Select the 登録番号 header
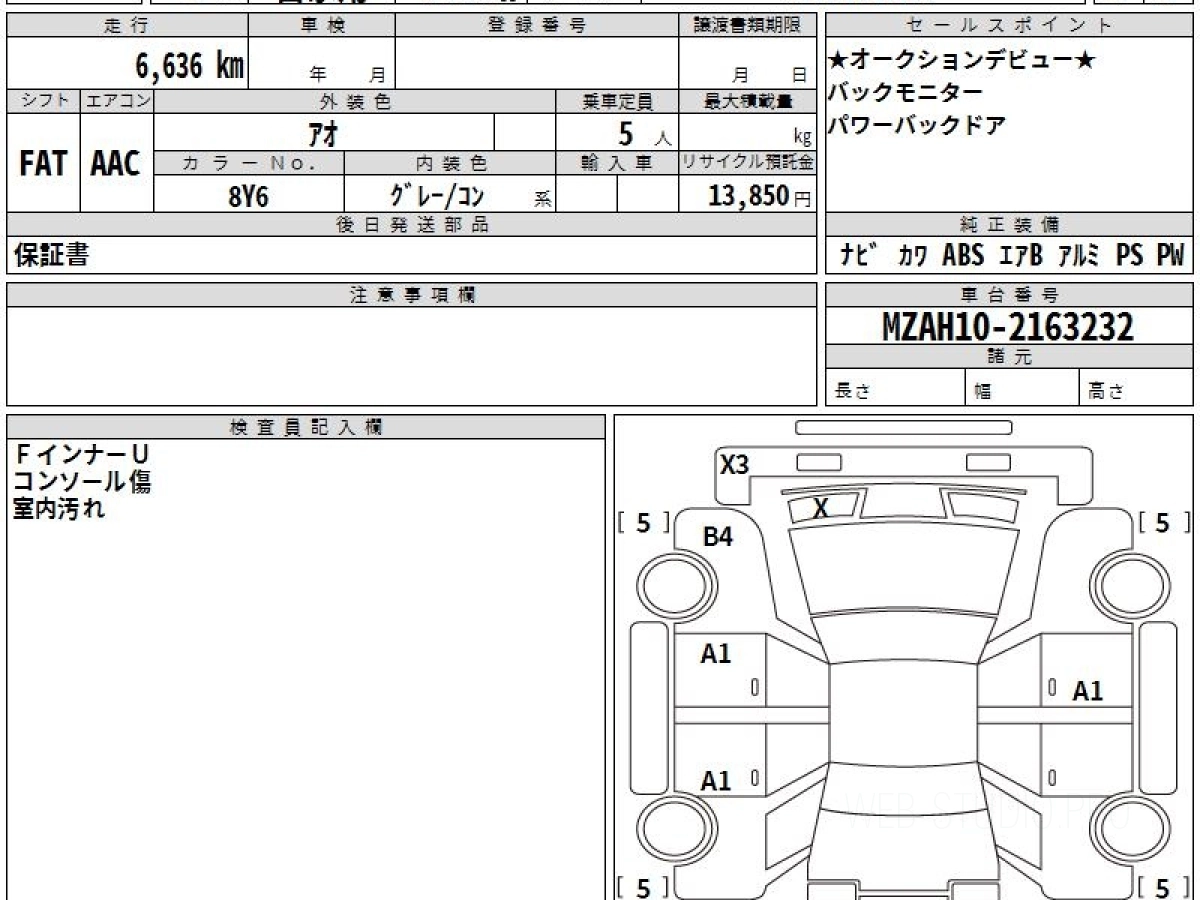This screenshot has width=1200, height=900. pyautogui.click(x=537, y=26)
